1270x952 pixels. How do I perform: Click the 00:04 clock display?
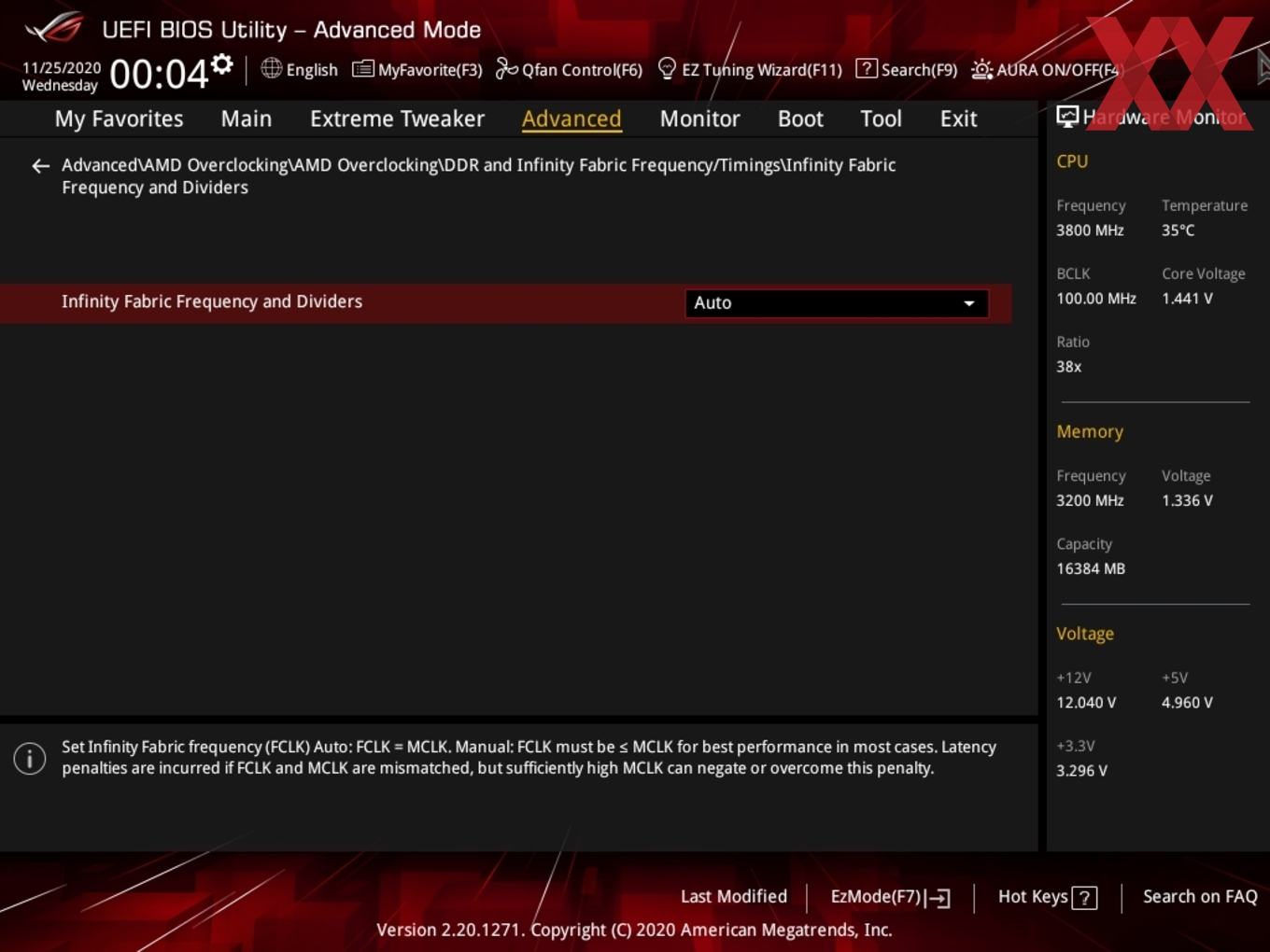(x=159, y=73)
